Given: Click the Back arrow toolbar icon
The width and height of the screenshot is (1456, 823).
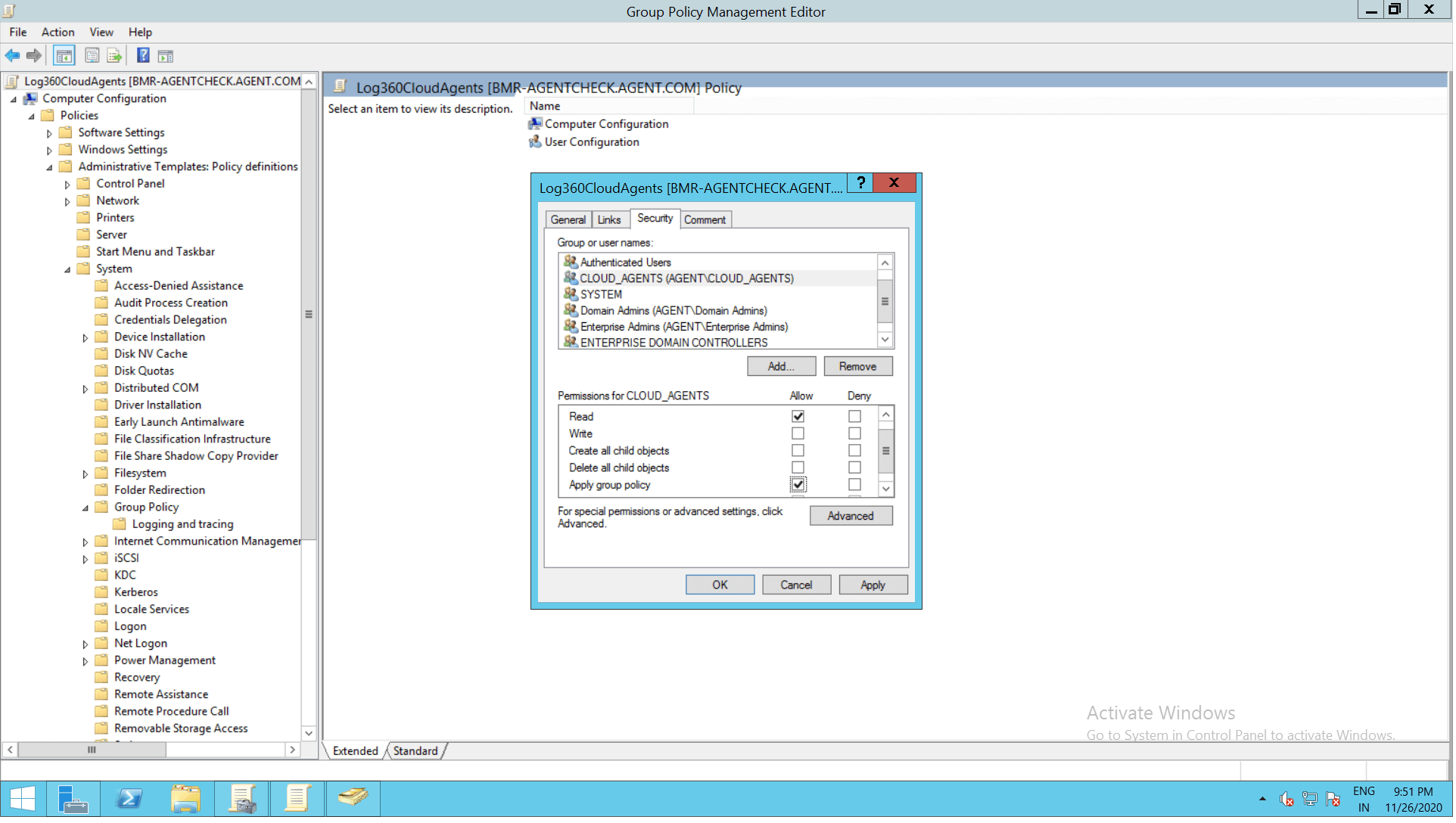Looking at the screenshot, I should [x=12, y=56].
